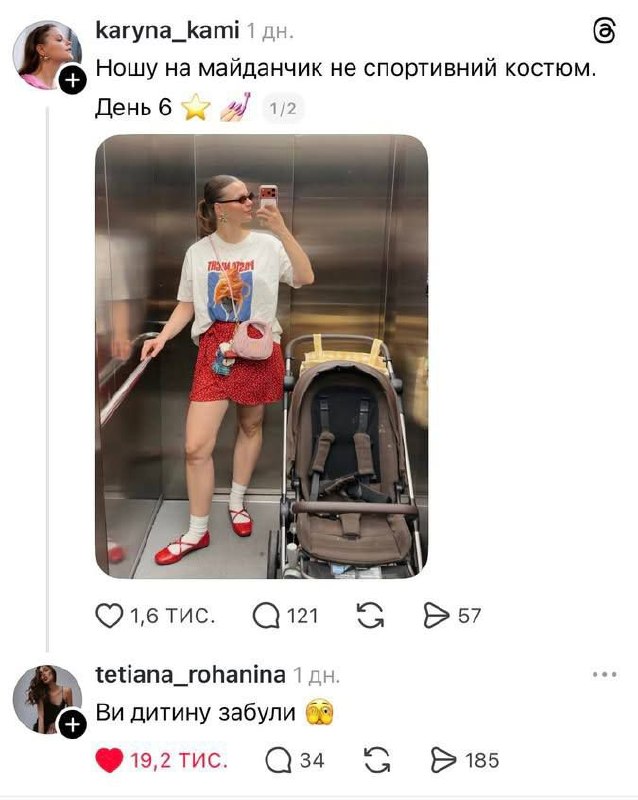Open the comment text Ви дитину забули
Image resolution: width=638 pixels, height=800 pixels.
[195, 712]
